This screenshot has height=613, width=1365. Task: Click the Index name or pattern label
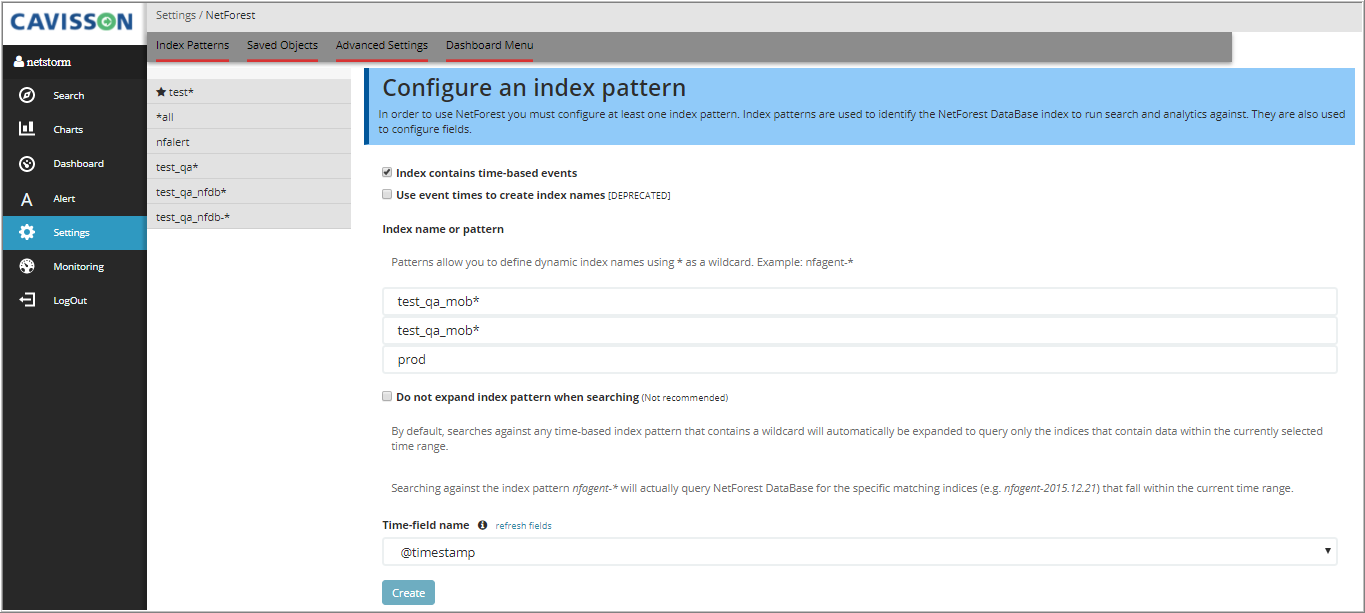pos(443,229)
